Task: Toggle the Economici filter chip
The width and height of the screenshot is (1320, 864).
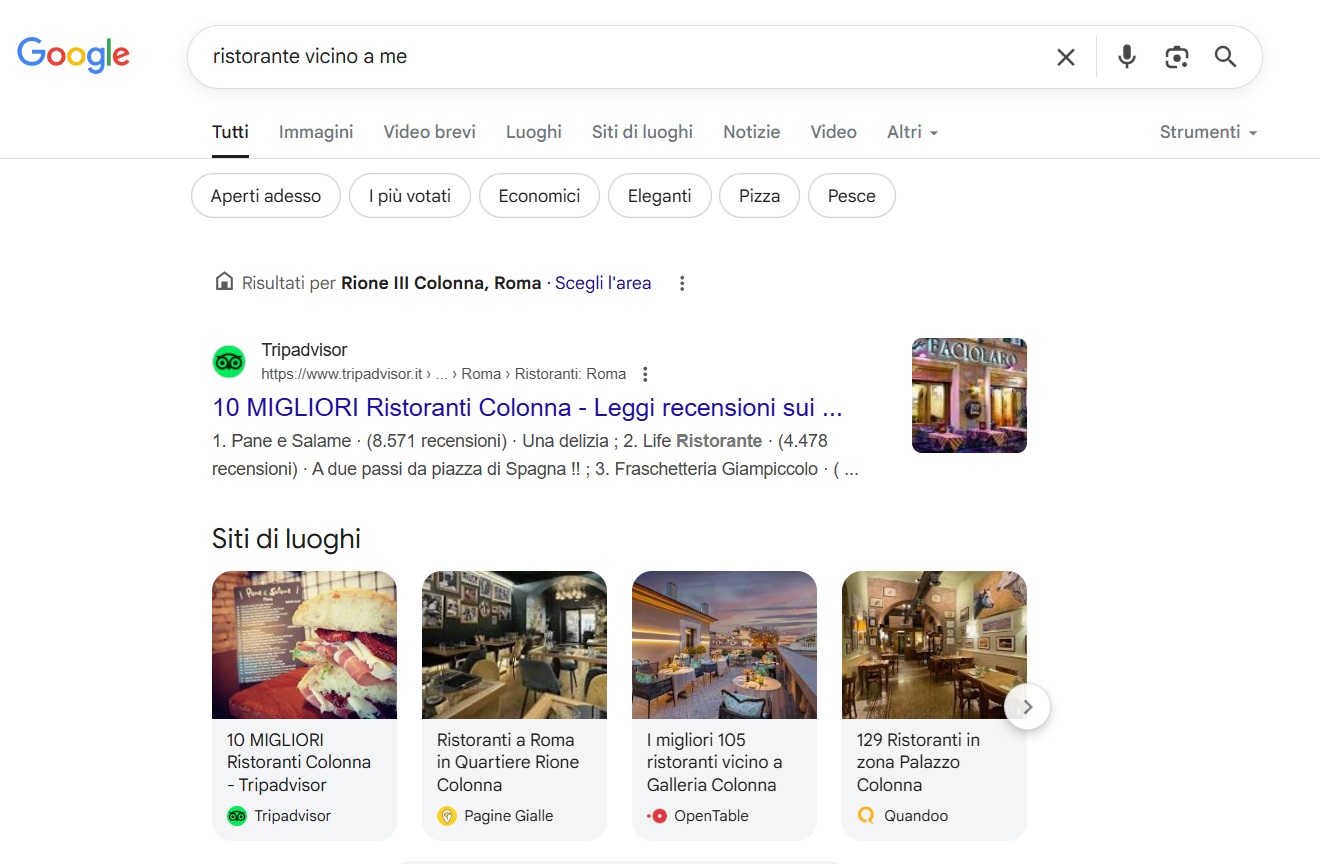Action: (x=539, y=196)
